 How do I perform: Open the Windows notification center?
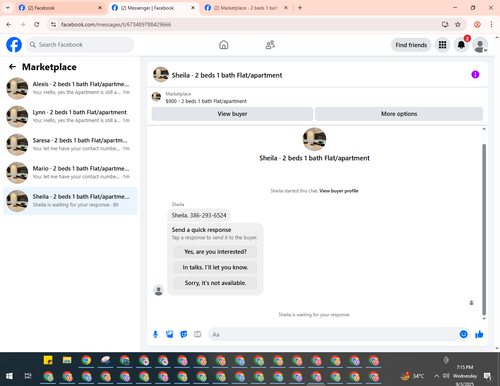(488, 376)
